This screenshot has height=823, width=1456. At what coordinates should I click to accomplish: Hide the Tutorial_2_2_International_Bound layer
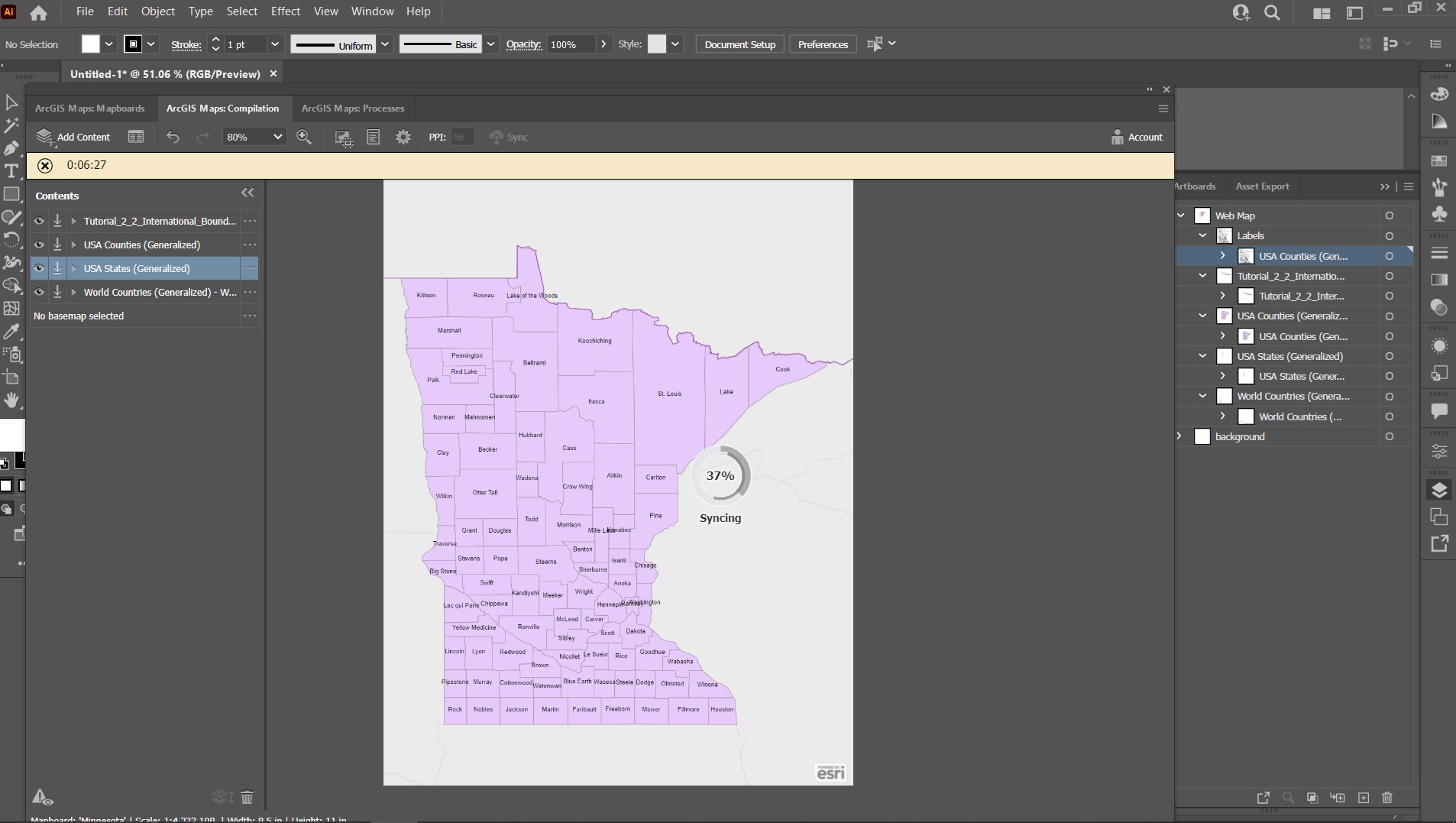click(x=39, y=221)
